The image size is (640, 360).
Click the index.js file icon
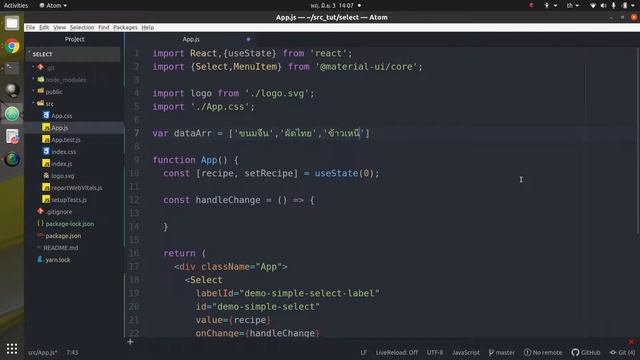click(46, 163)
